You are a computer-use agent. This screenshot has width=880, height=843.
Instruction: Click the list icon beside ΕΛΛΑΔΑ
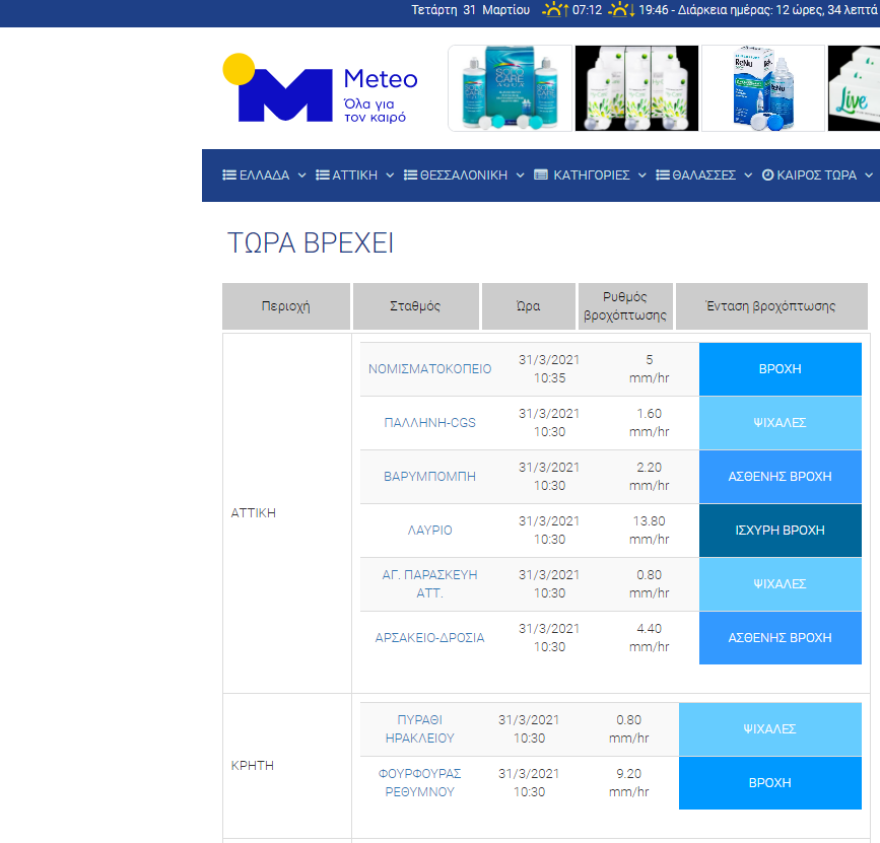click(x=229, y=175)
